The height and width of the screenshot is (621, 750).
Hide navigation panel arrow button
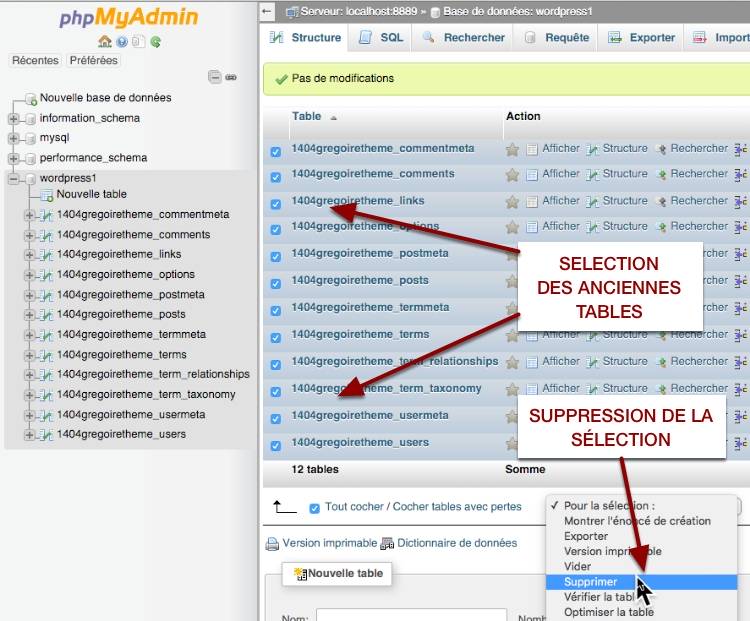(267, 11)
